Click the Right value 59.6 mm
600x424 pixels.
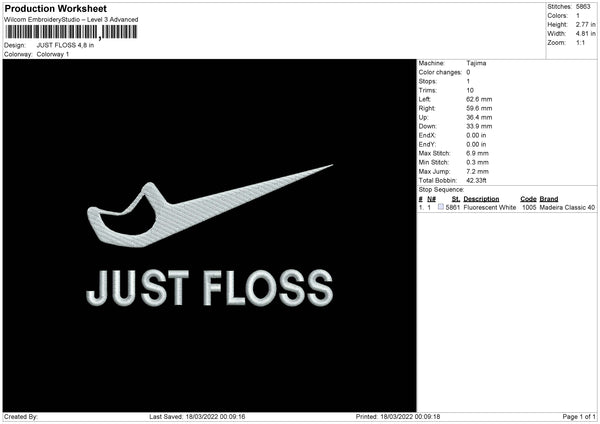tap(479, 108)
